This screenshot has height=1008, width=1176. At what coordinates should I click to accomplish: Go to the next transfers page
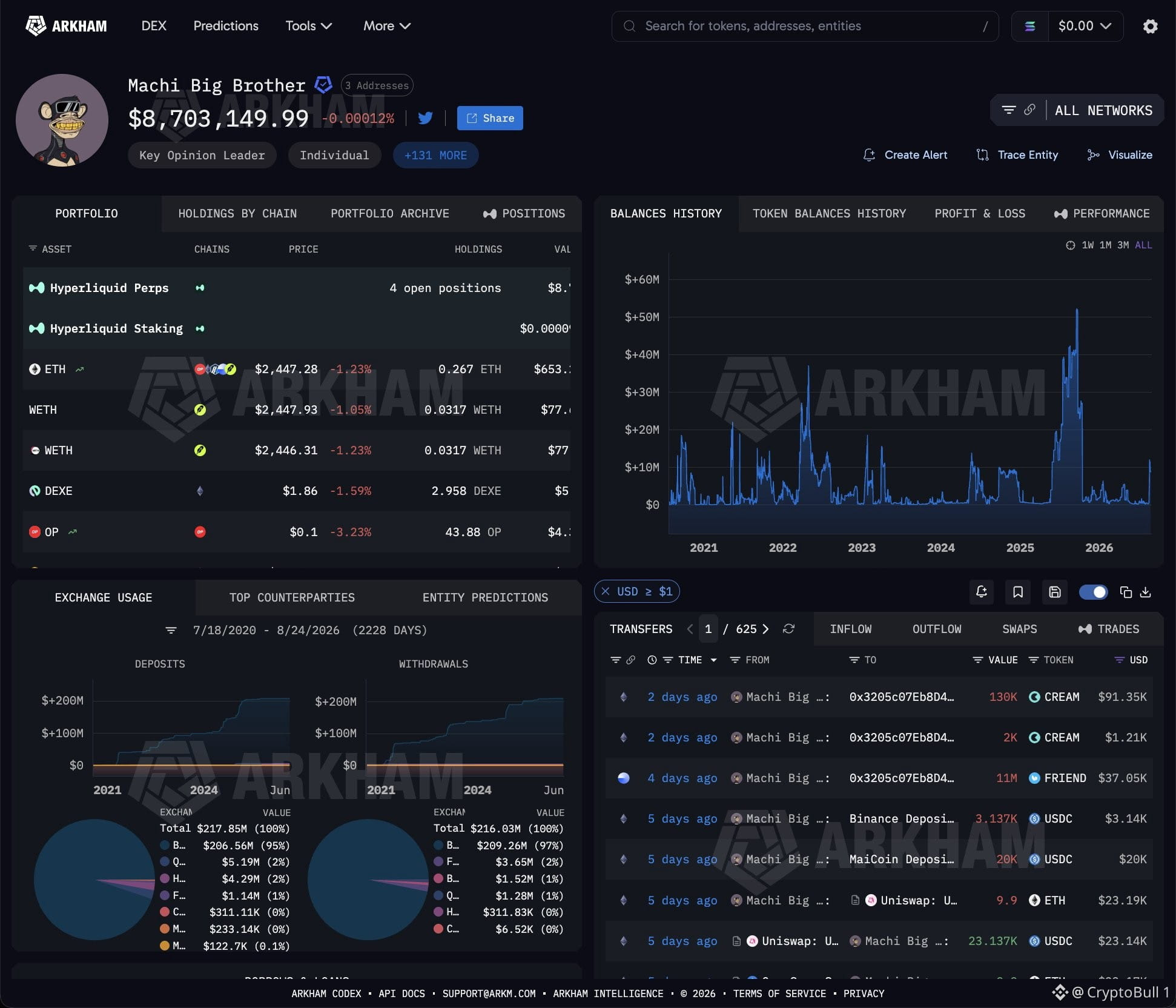(766, 629)
